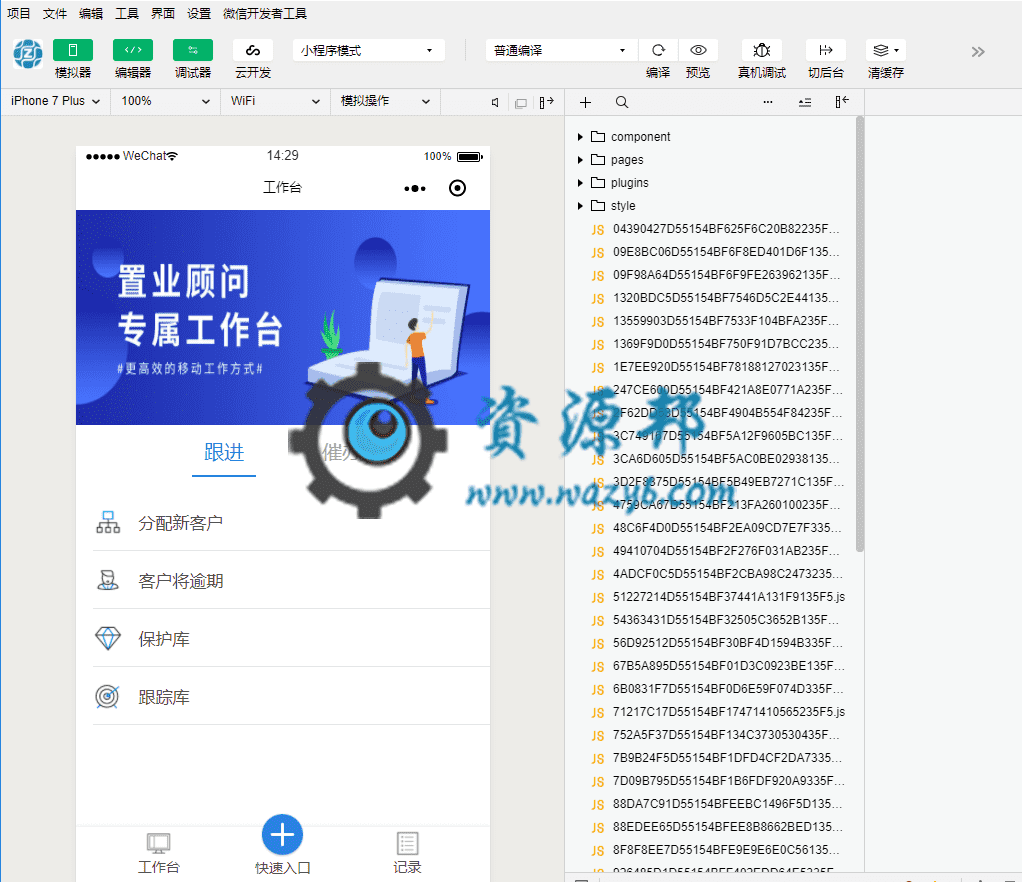Screen dimensions: 1022x882
Task: Toggle the simulator sound speaker icon
Action: click(x=495, y=102)
